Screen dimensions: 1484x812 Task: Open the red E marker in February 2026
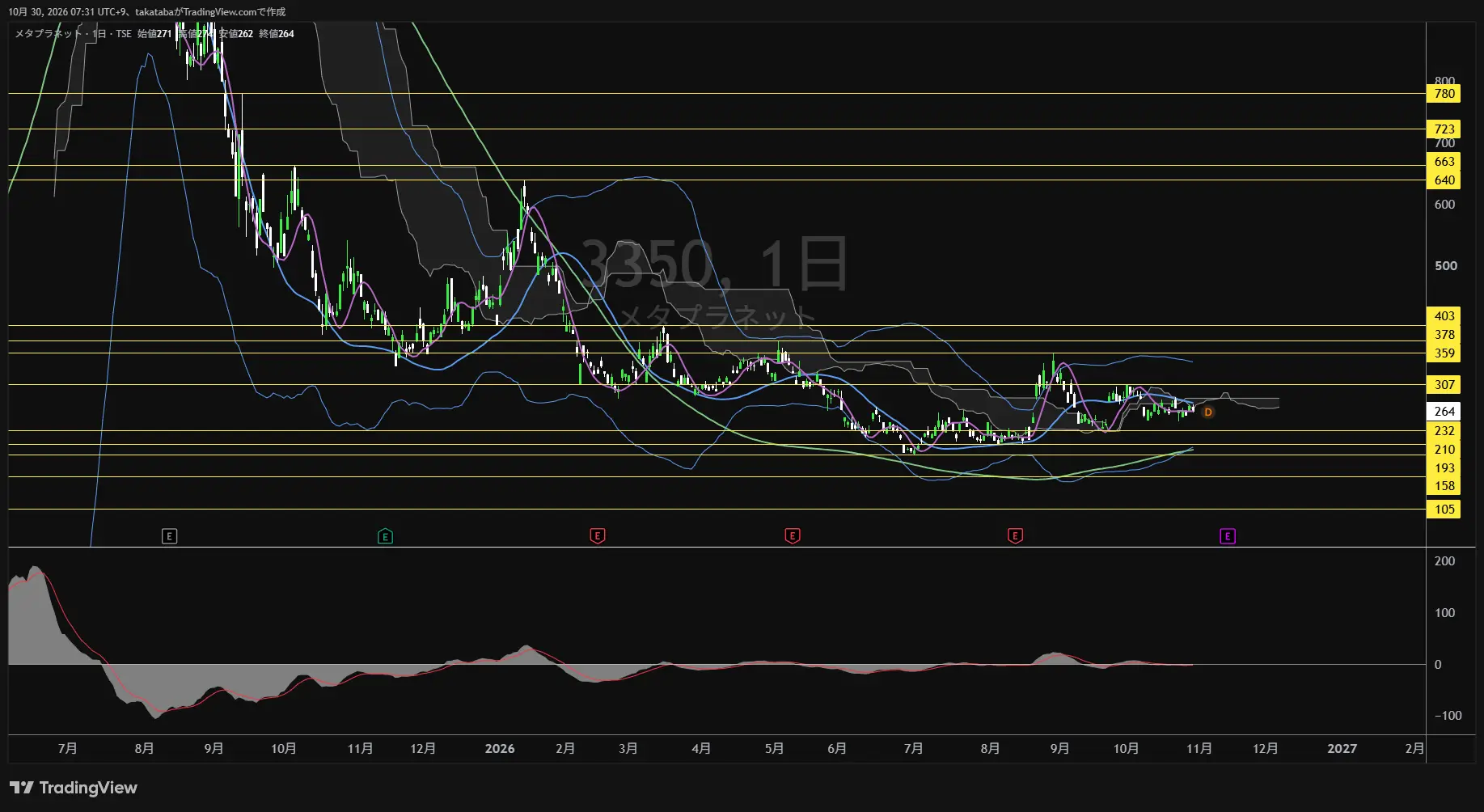pyautogui.click(x=598, y=536)
